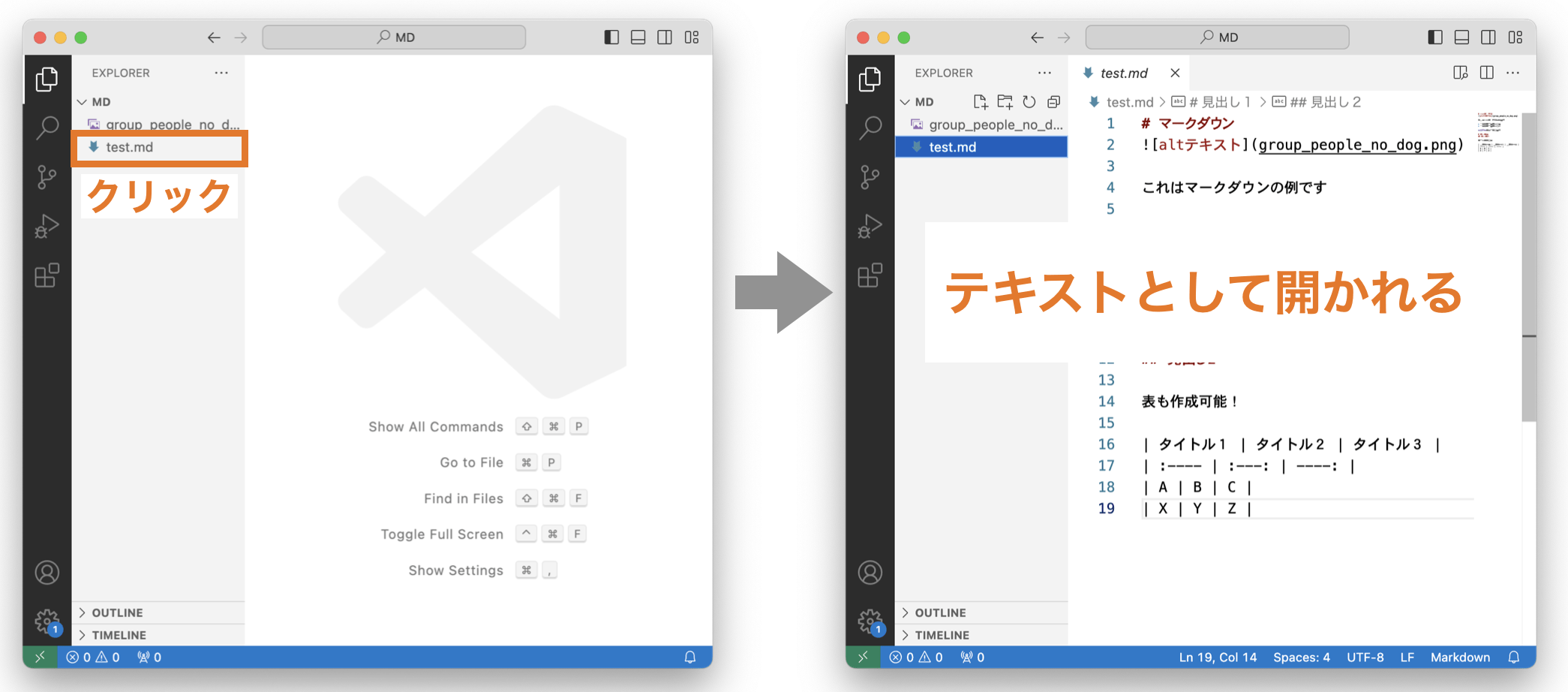Select test.md in right Explorer

[981, 147]
